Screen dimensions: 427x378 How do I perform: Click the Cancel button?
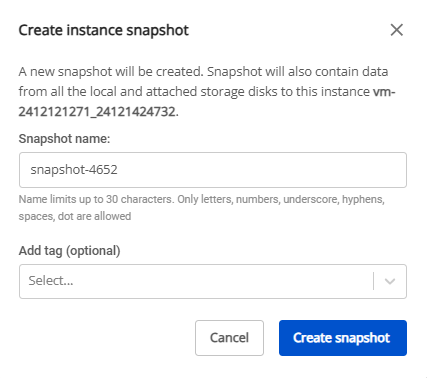coord(229,338)
